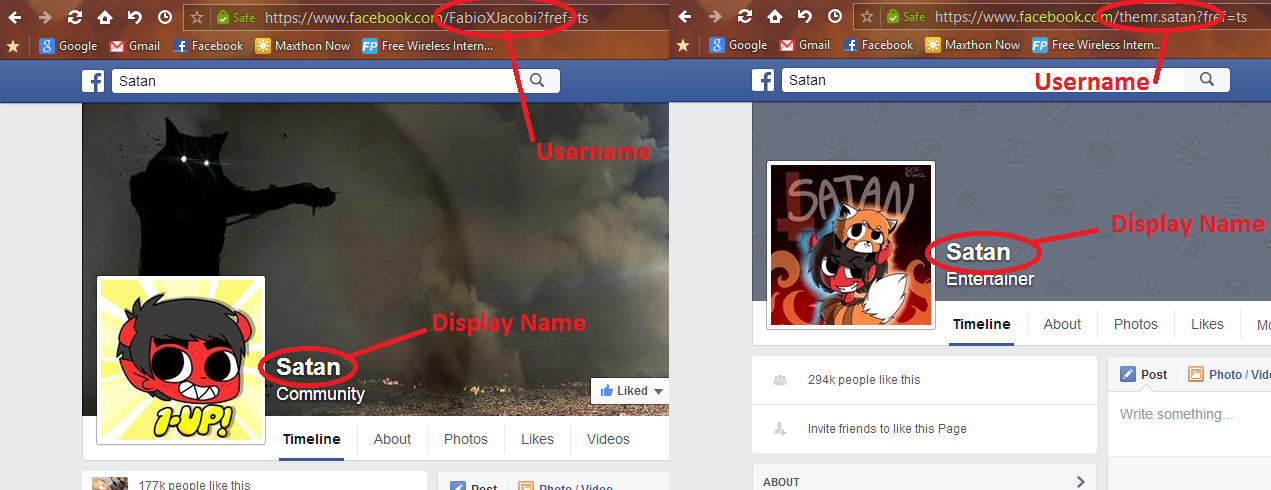Expand the ABOUT section chevron on the Entertainer page
The width and height of the screenshot is (1271, 490).
tap(1080, 482)
